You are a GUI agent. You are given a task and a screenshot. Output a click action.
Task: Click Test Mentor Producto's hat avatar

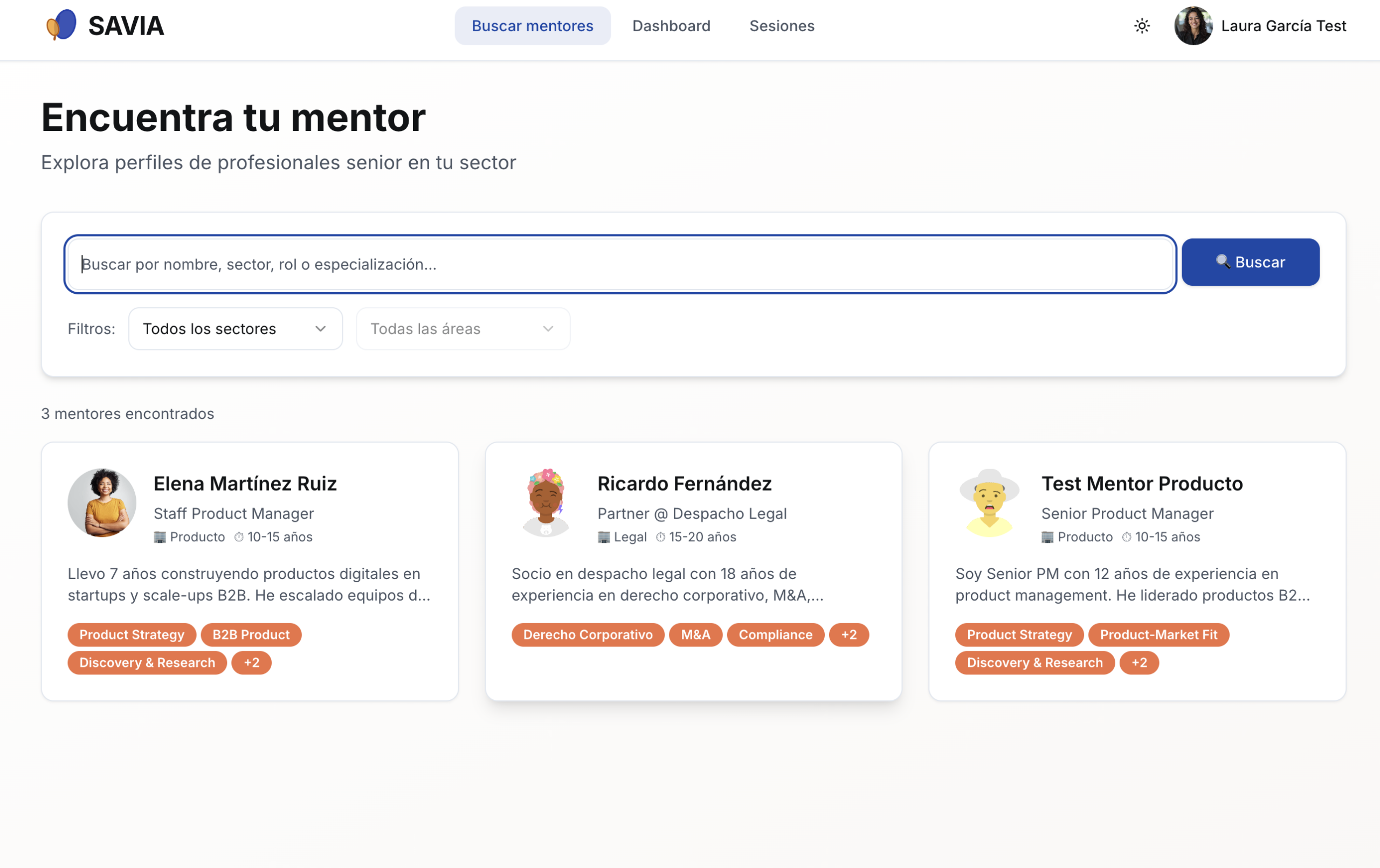[x=989, y=502]
